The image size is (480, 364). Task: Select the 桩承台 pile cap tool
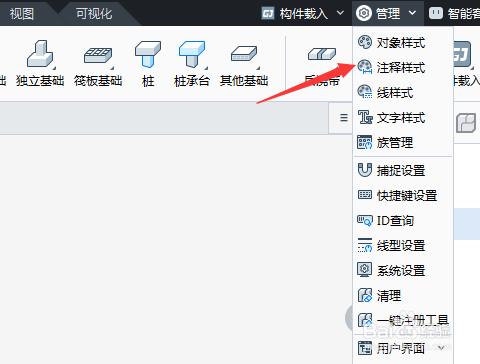pos(192,63)
